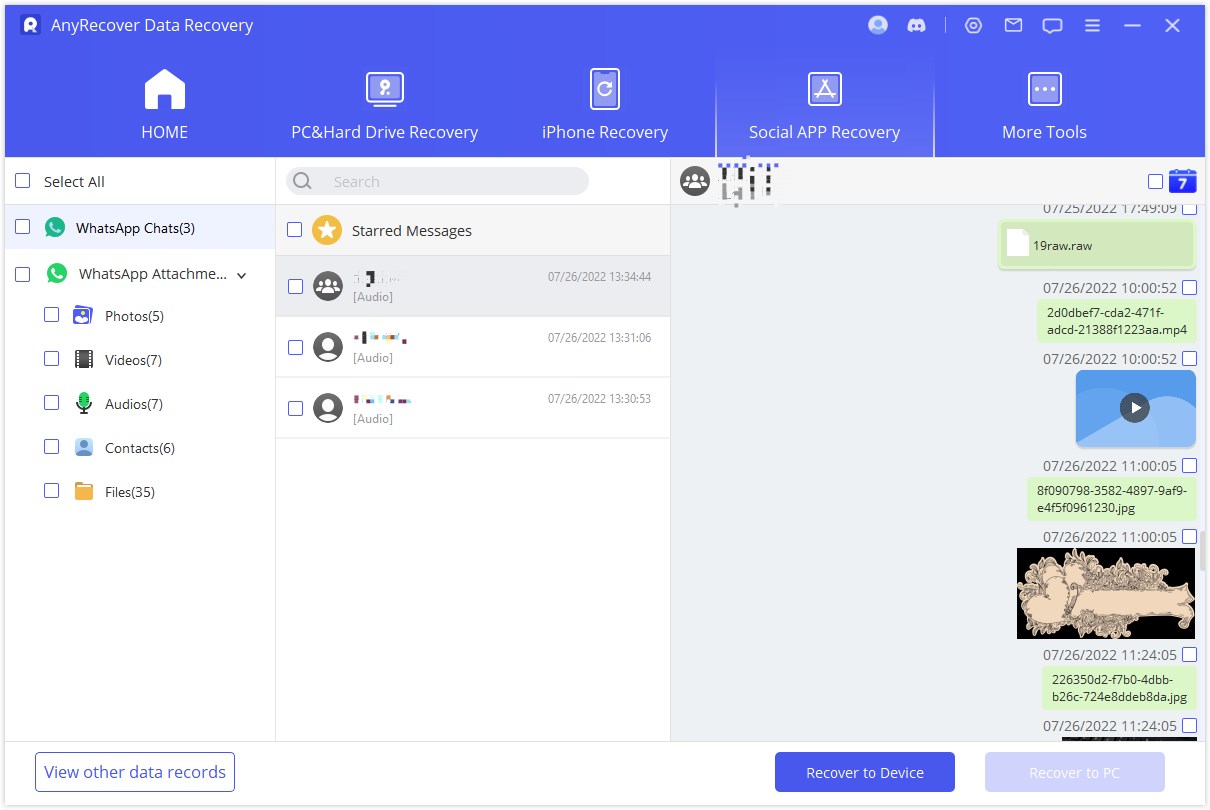Screen dimensions: 1210x810
Task: Play the video message thumbnail
Action: coord(1134,408)
